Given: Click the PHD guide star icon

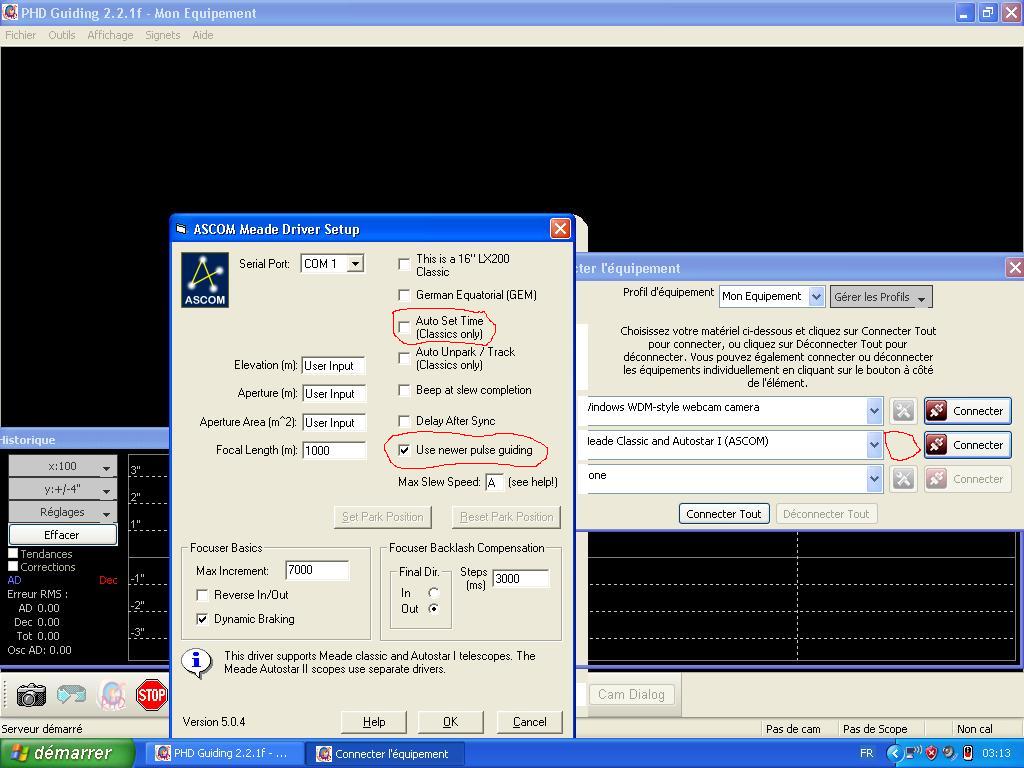Looking at the screenshot, I should coord(110,695).
